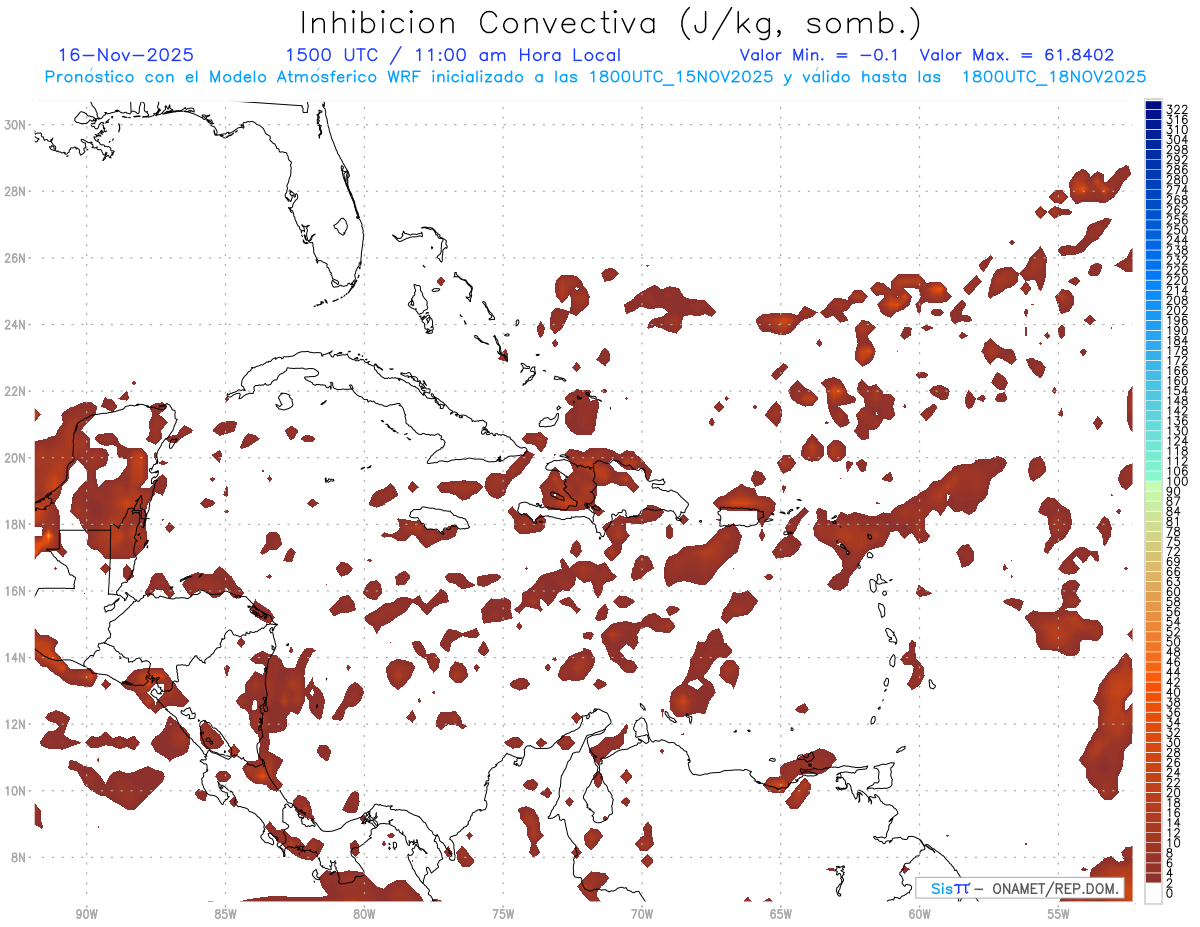Click the '60W' longitude label

point(920,914)
